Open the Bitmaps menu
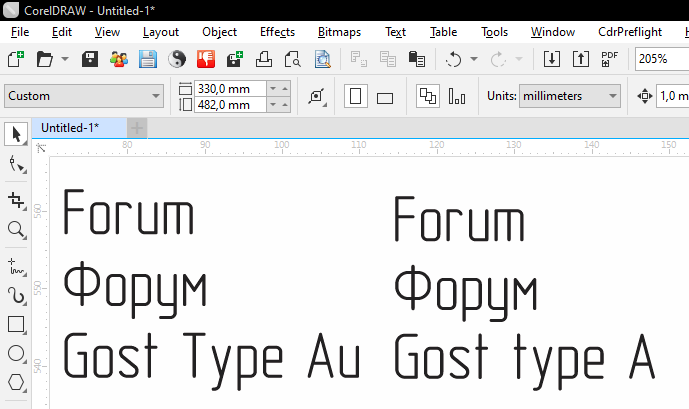This screenshot has width=689, height=409. [339, 32]
